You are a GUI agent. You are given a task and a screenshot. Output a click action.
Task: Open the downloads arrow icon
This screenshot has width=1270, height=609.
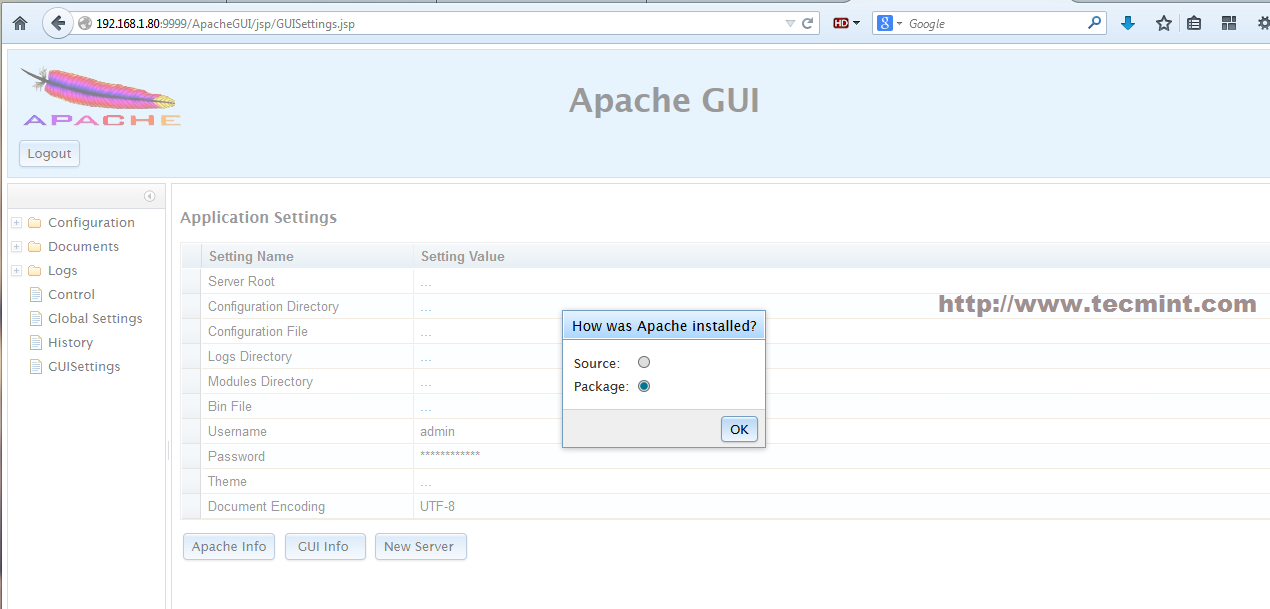[x=1128, y=23]
